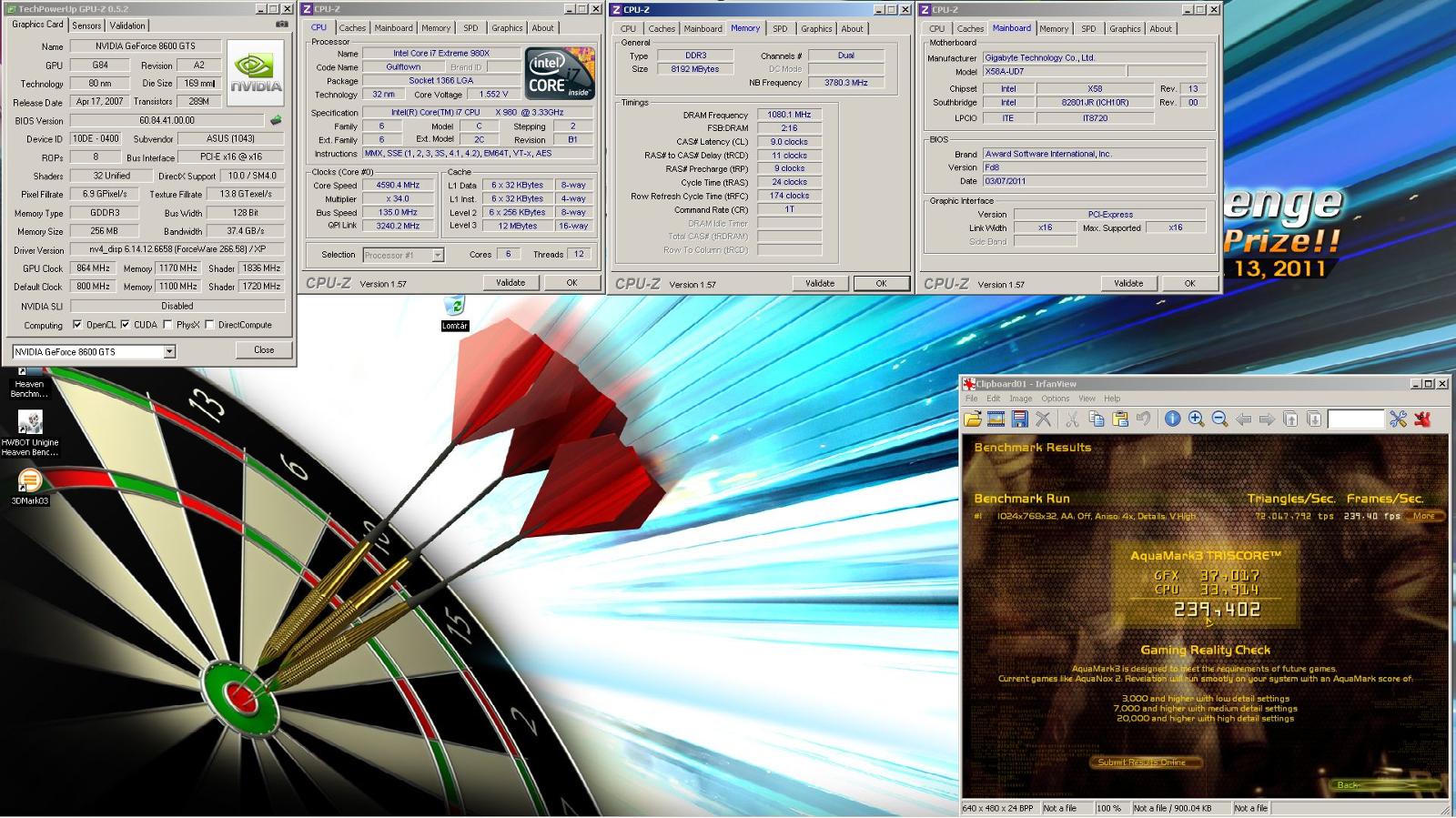Click the Slideshow filmstrip icon in IrfanView

tap(996, 419)
